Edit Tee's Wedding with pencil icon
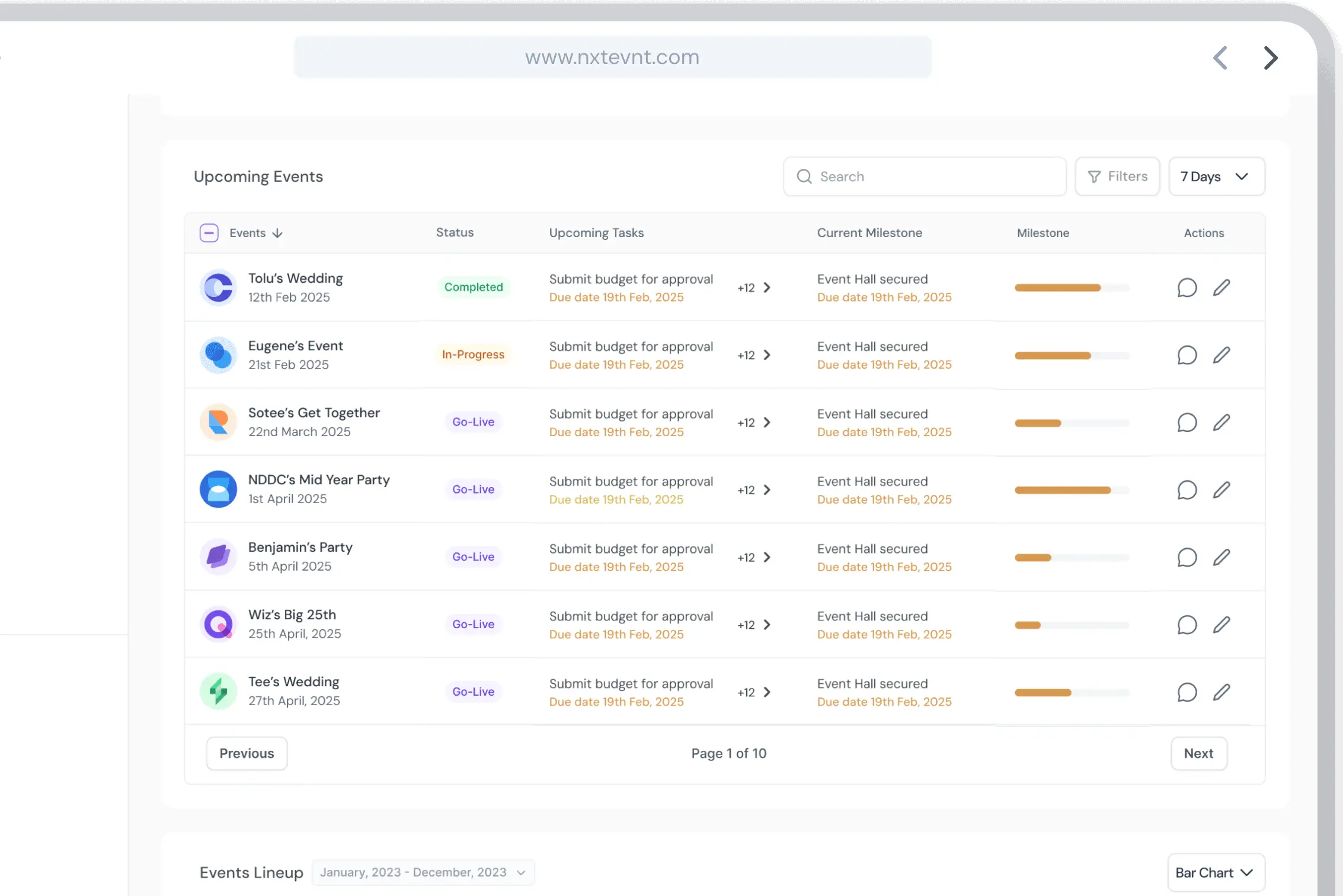The image size is (1343, 896). point(1222,692)
